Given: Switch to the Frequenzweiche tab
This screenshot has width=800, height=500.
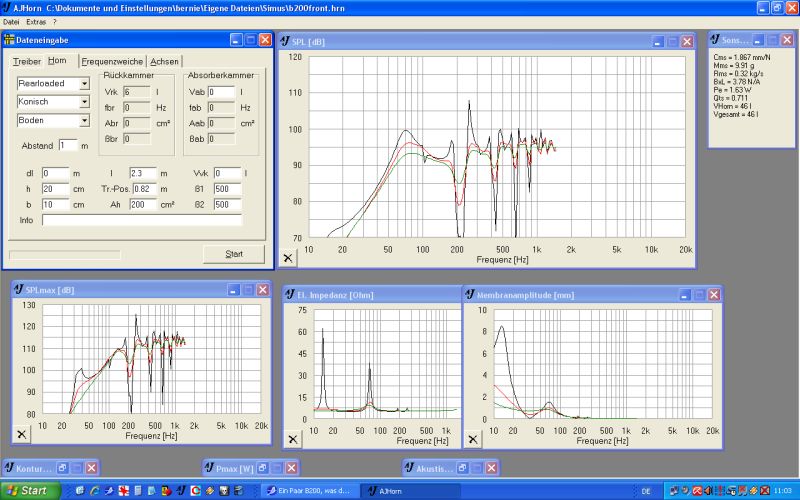Looking at the screenshot, I should pyautogui.click(x=112, y=61).
